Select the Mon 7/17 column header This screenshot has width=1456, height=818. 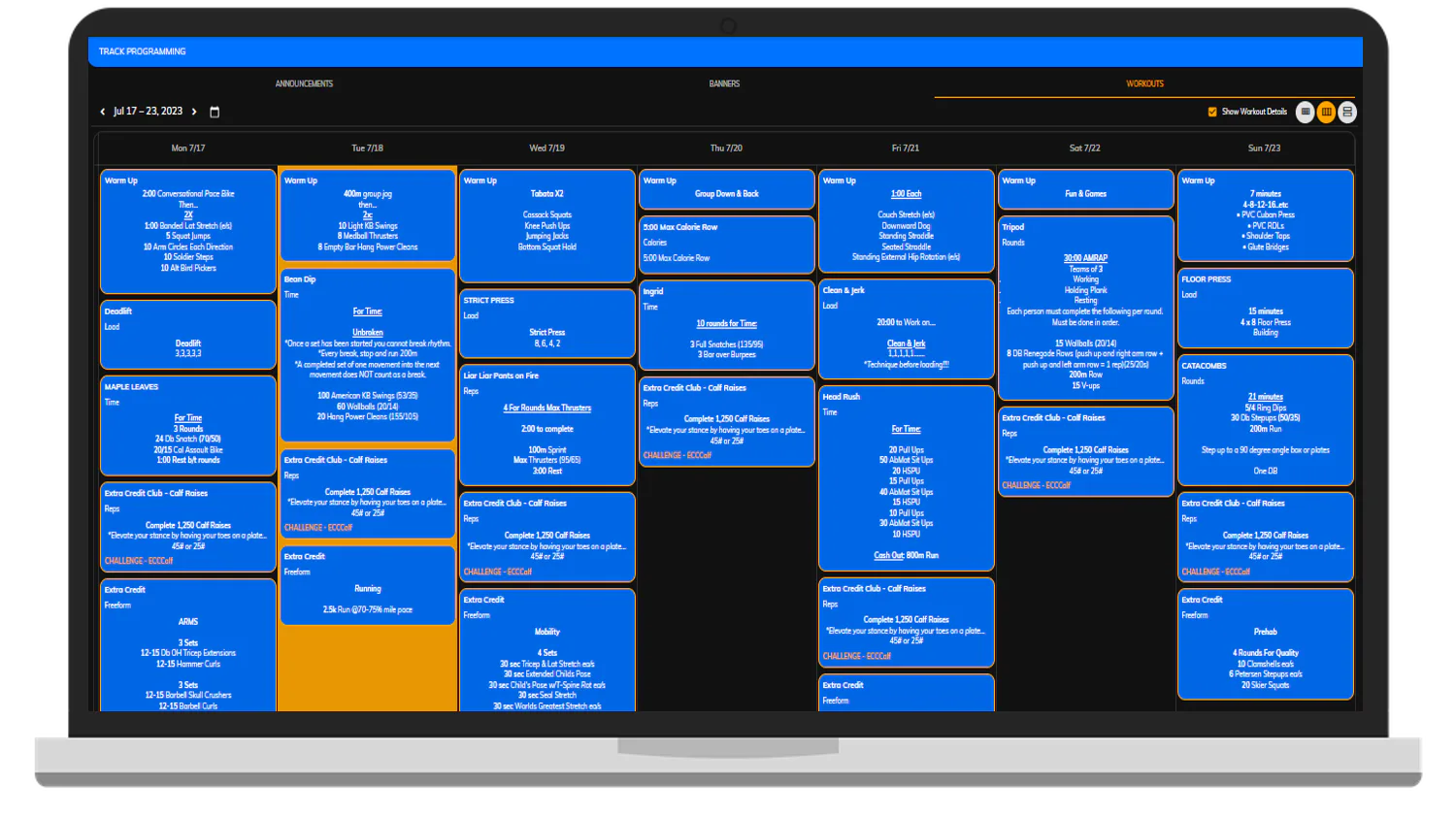click(x=188, y=148)
